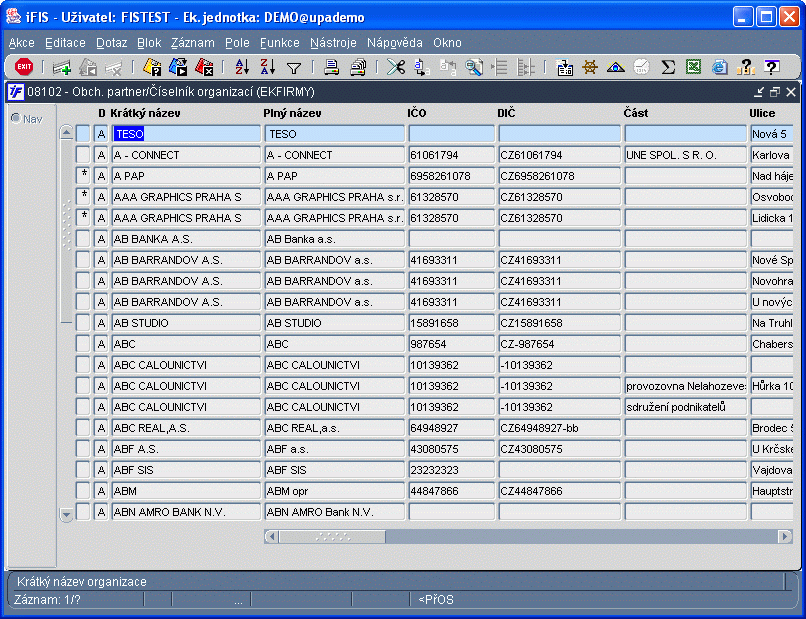Click the horizontal scrollbar thumb

[333, 537]
